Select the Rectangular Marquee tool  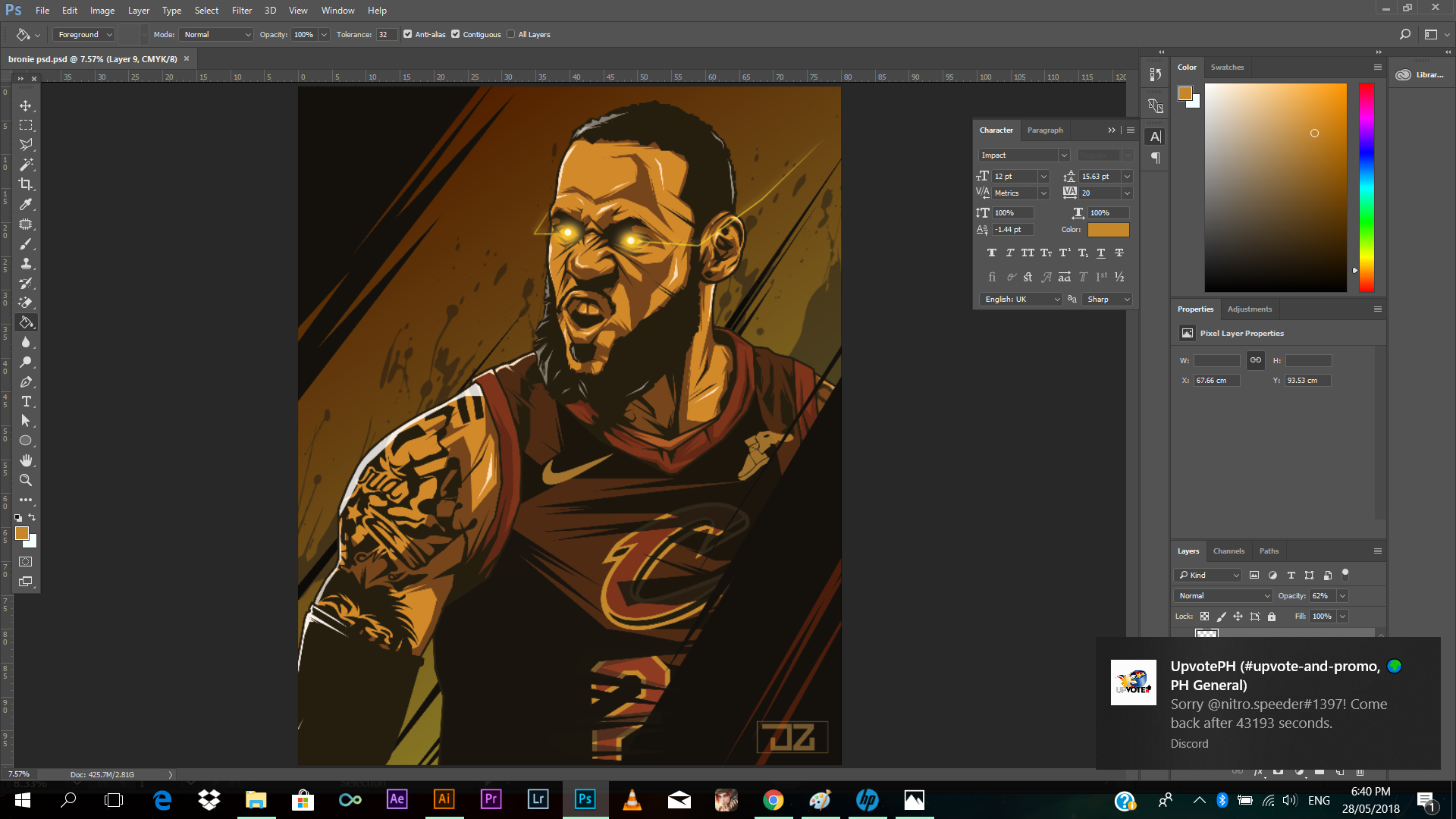[x=26, y=125]
